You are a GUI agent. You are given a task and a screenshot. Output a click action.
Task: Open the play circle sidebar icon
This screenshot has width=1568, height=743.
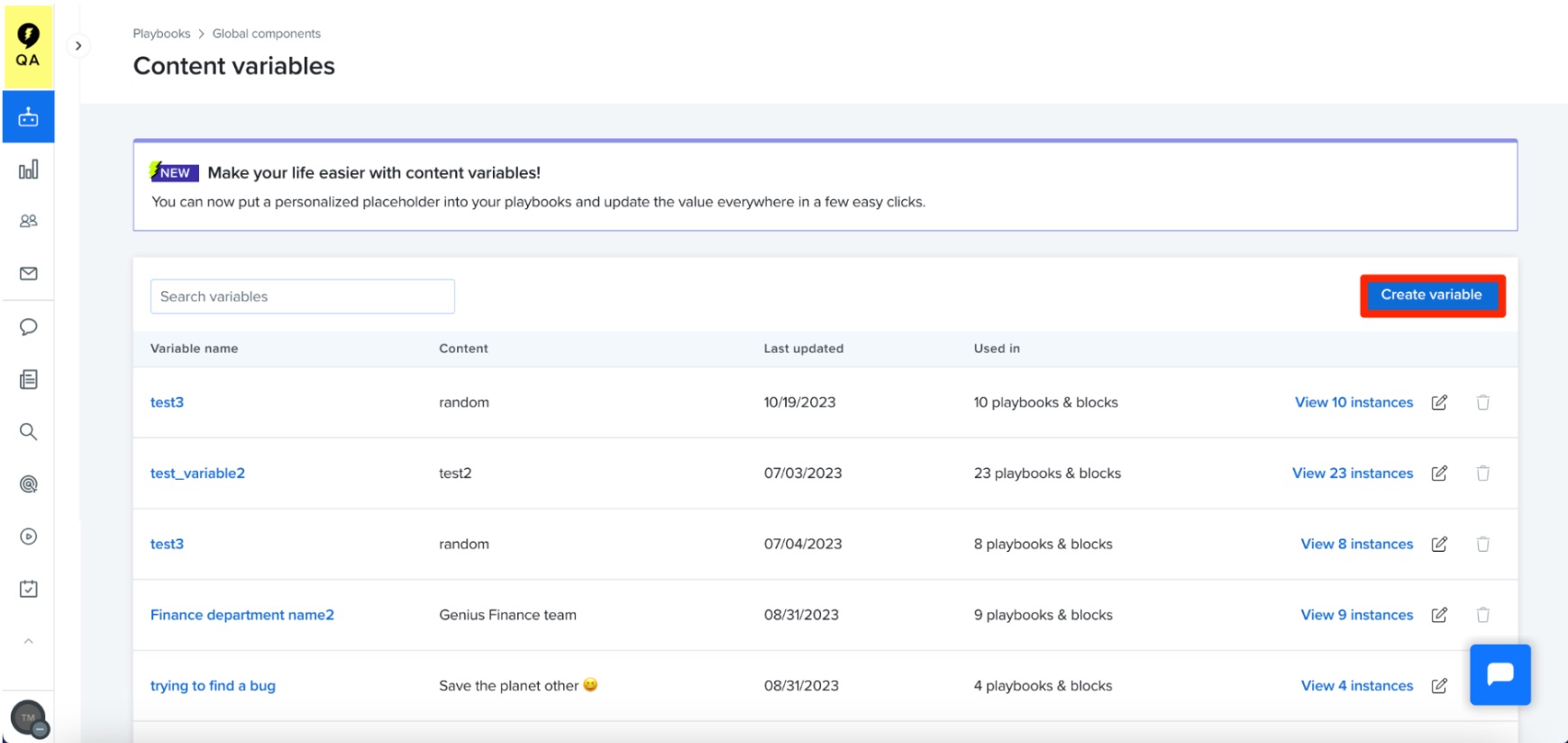(x=29, y=537)
